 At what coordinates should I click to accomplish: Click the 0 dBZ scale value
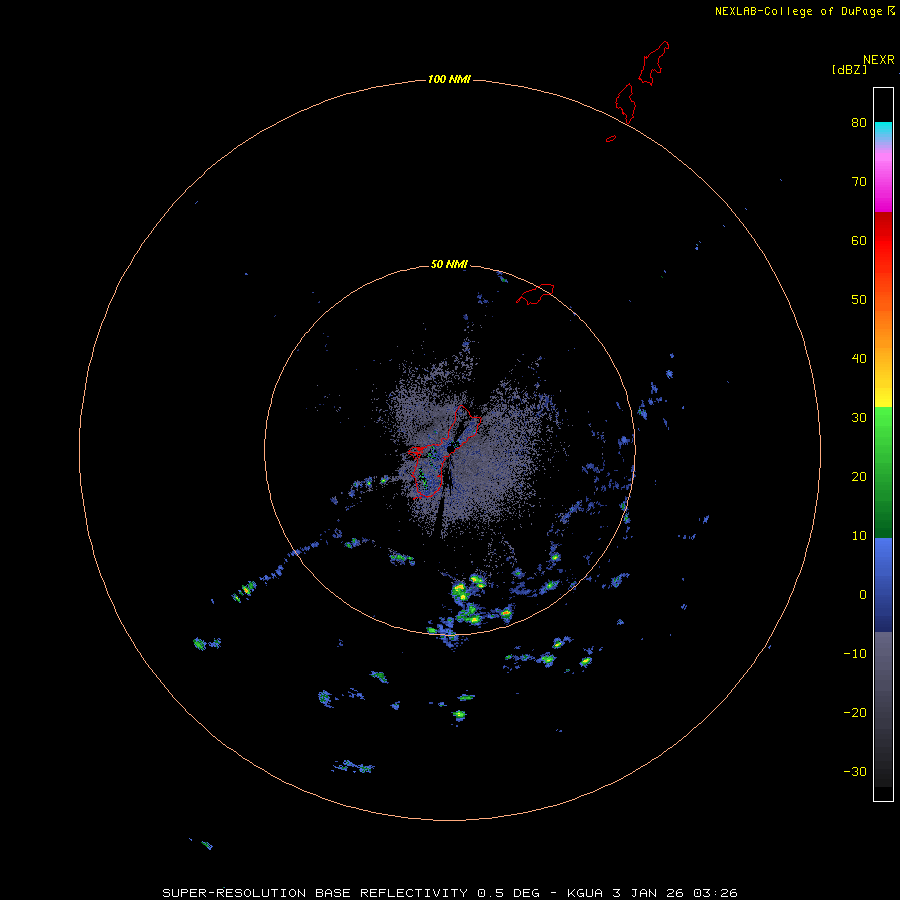tap(863, 595)
